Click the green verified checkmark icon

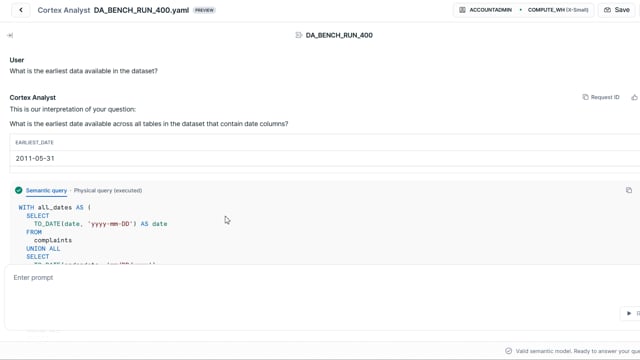click(18, 190)
